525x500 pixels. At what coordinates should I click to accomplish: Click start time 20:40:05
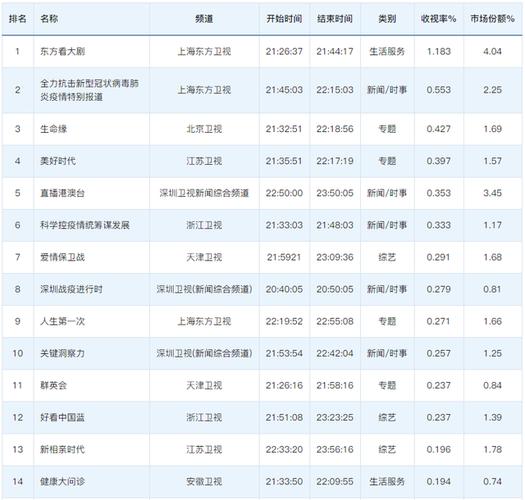(x=284, y=289)
